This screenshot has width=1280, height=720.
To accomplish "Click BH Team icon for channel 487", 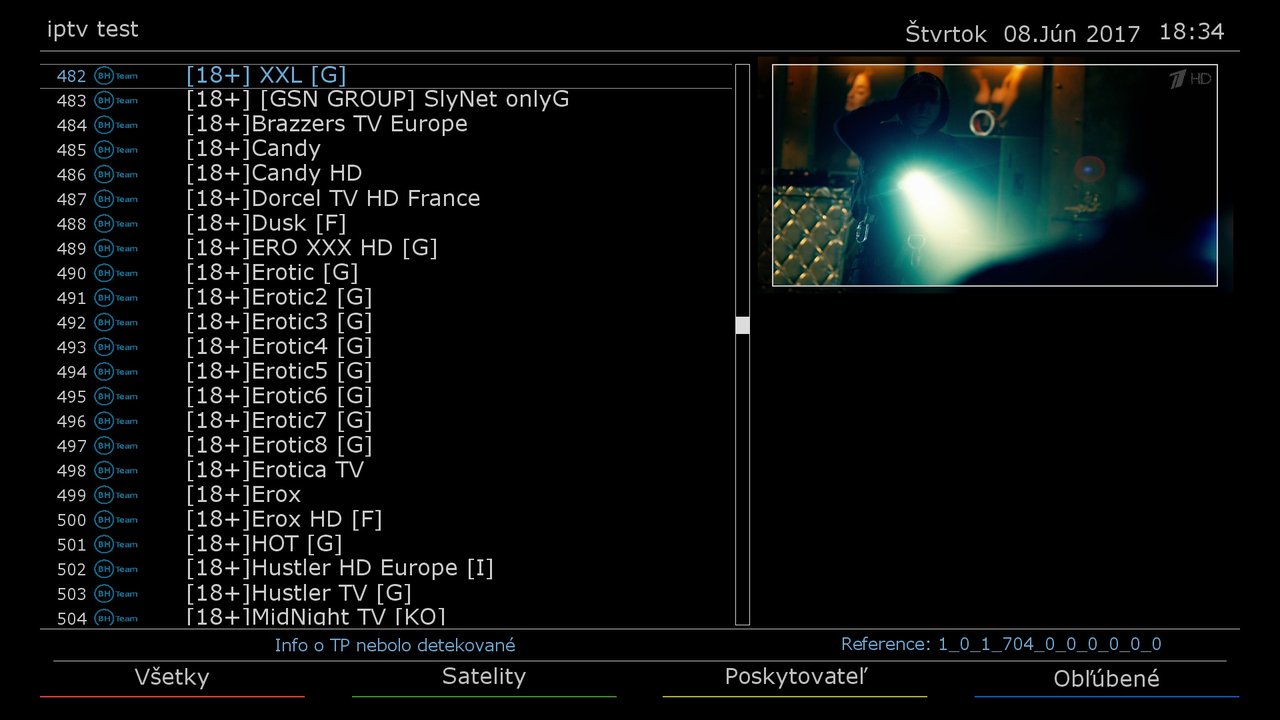I will pyautogui.click(x=116, y=199).
